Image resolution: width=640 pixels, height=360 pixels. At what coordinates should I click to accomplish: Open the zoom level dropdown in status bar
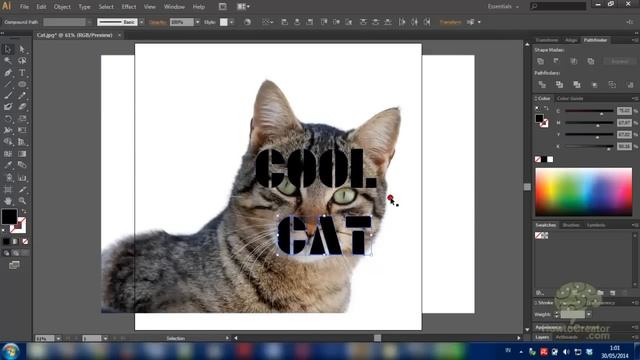58,338
